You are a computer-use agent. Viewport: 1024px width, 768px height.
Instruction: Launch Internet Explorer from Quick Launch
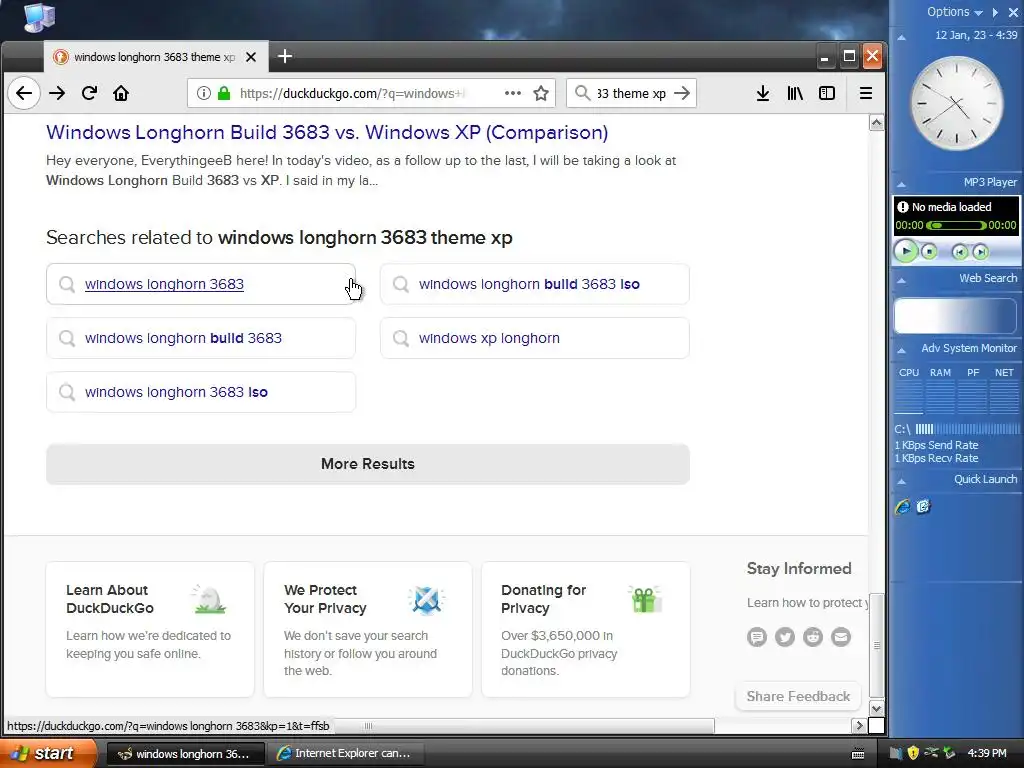coord(903,506)
